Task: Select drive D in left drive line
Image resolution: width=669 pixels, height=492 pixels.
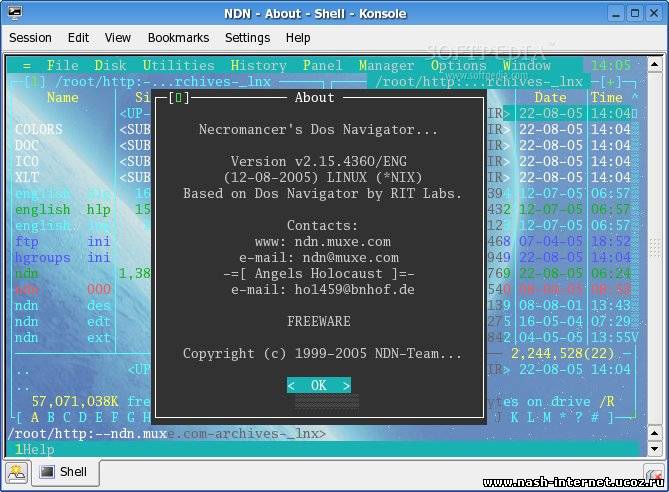Action: click(x=83, y=417)
